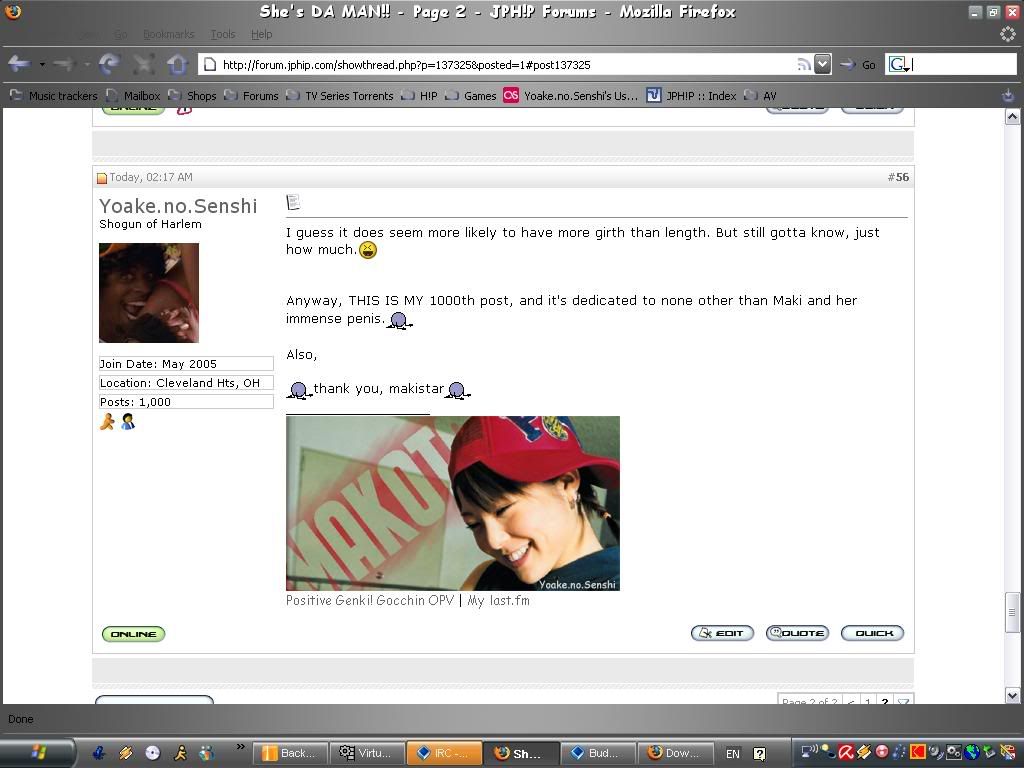Image resolution: width=1024 pixels, height=768 pixels.
Task: Click the new-post icon beside Today, 02:17 AM
Action: click(x=102, y=178)
